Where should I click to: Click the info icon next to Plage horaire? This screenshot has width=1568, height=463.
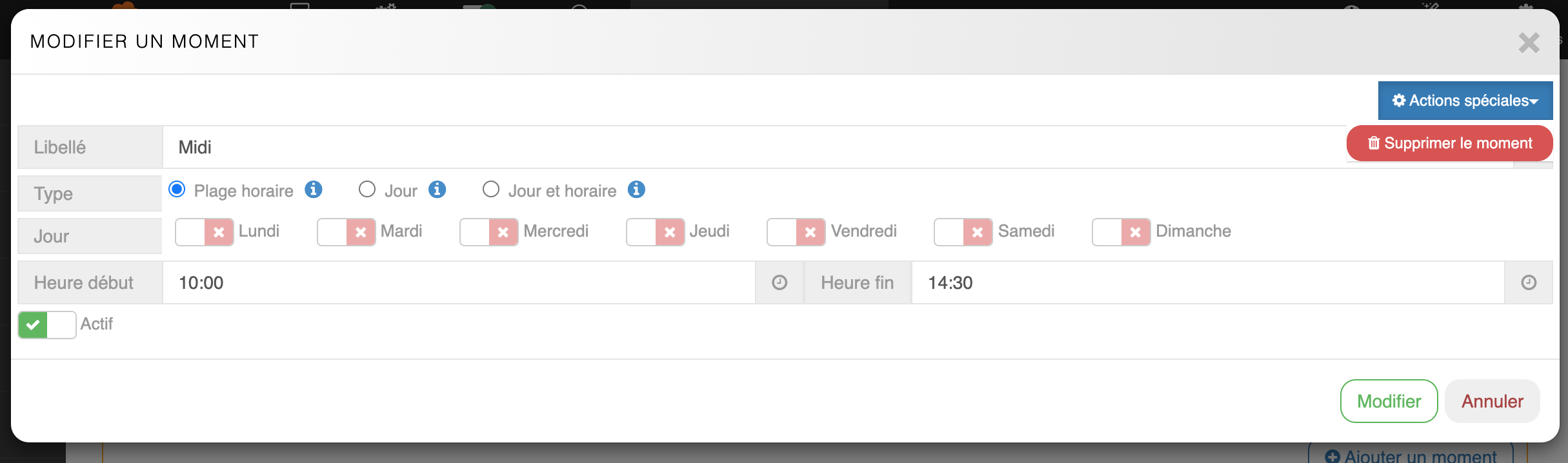tap(314, 190)
